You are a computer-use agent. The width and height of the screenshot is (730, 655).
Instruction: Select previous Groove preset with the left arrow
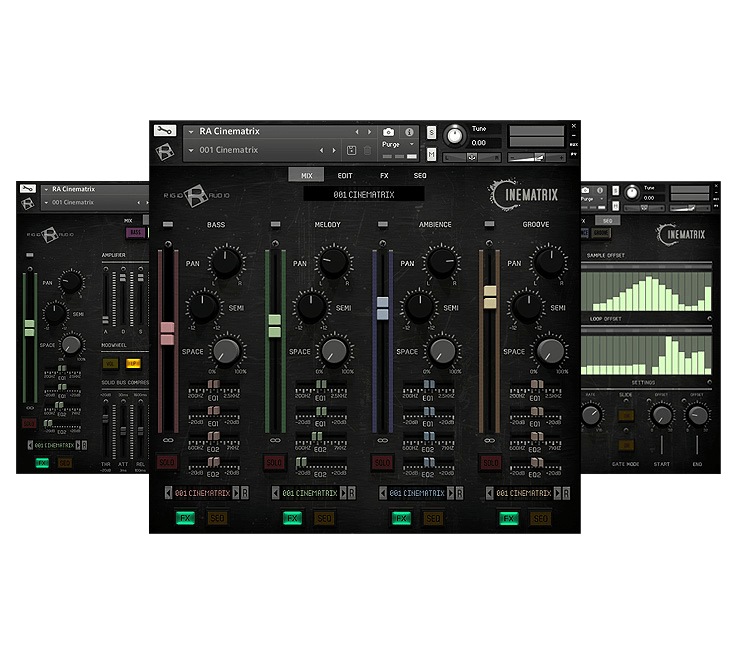pos(490,493)
